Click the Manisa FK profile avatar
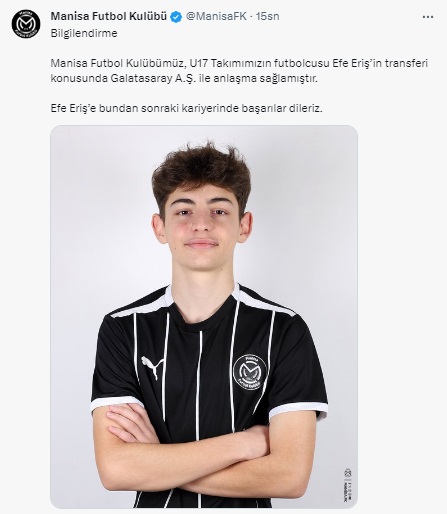Viewport: 447px width, 514px height. pos(26,24)
